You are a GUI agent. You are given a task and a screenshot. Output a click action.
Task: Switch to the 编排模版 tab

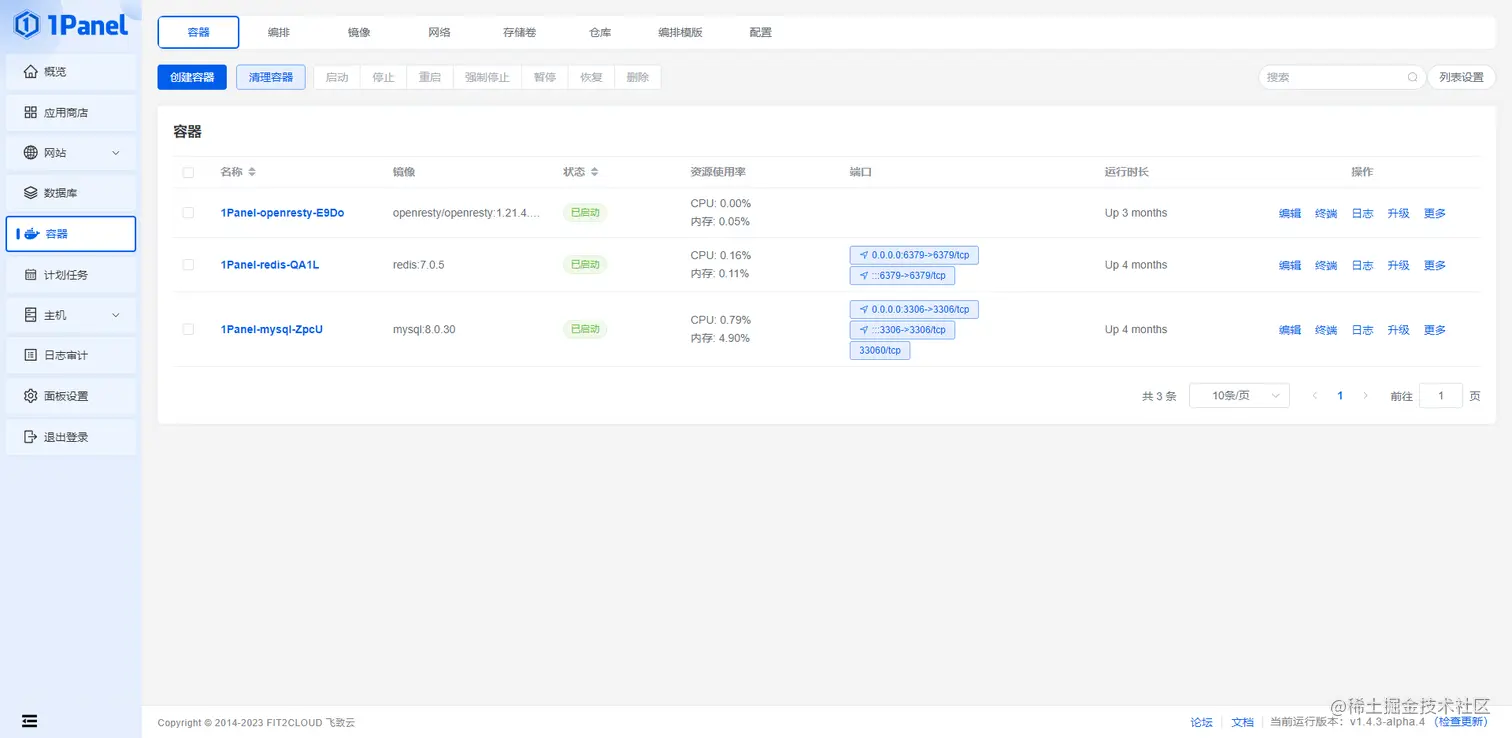point(680,32)
